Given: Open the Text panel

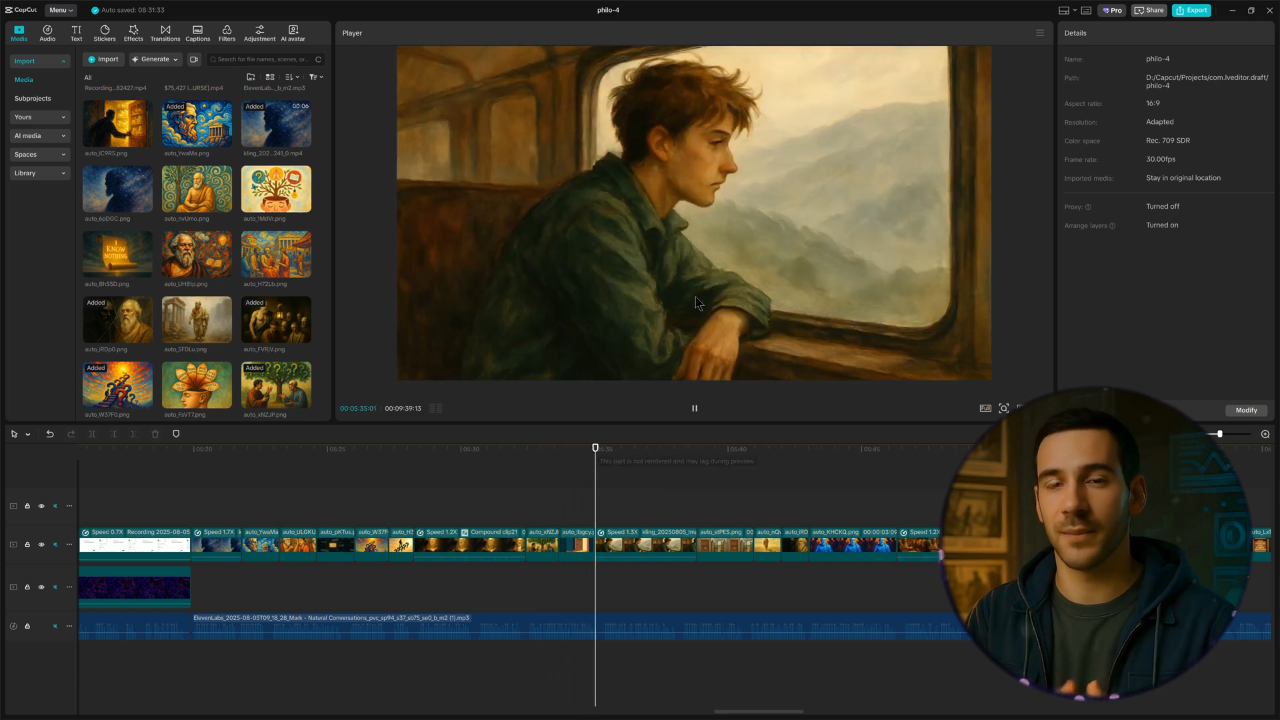Looking at the screenshot, I should pyautogui.click(x=76, y=33).
